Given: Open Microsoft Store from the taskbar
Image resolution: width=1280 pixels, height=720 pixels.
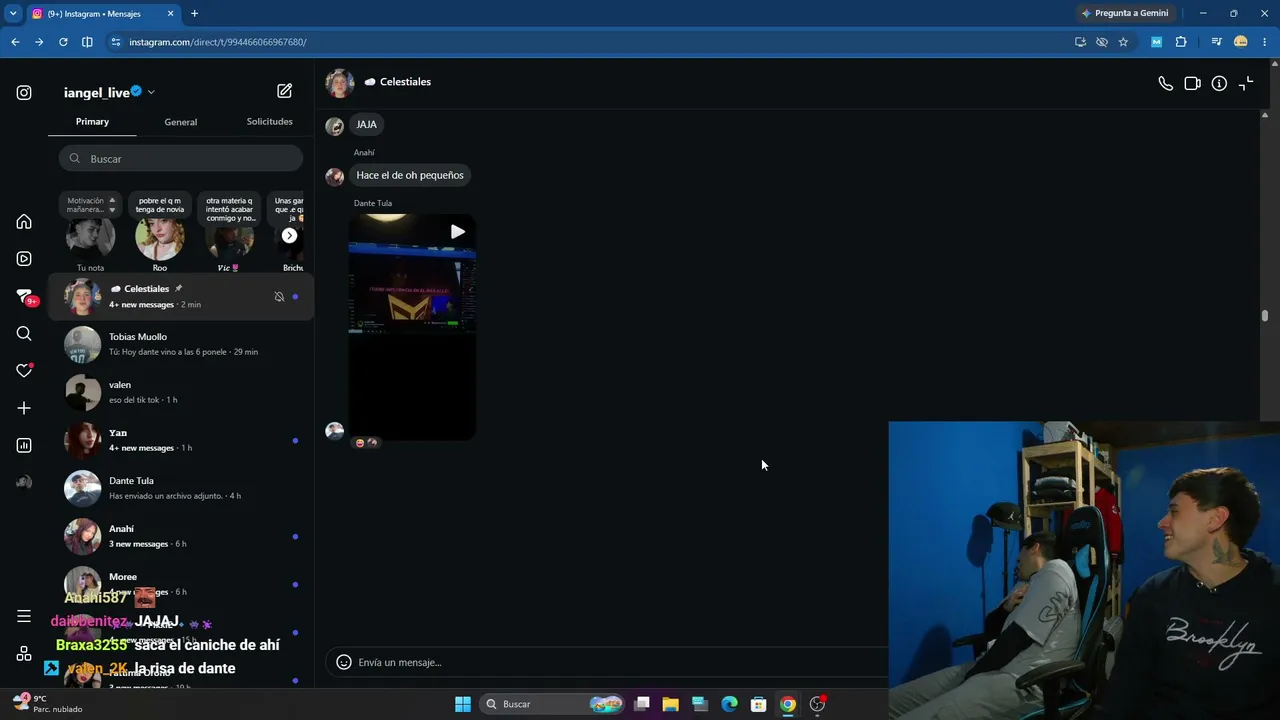Looking at the screenshot, I should (759, 704).
